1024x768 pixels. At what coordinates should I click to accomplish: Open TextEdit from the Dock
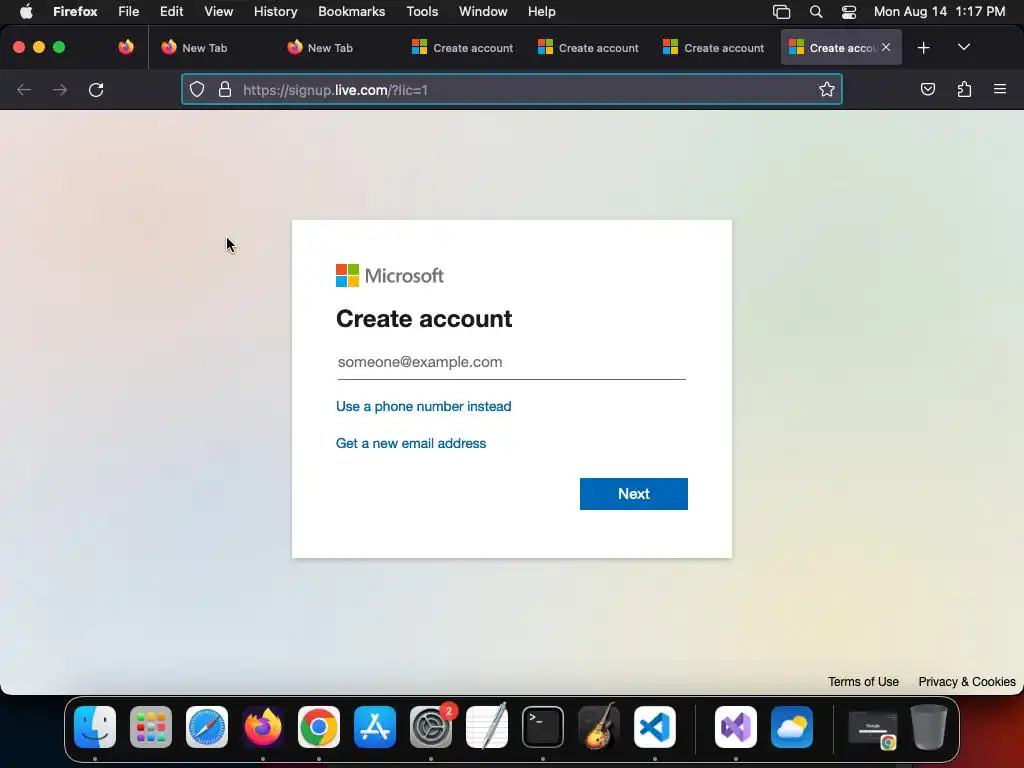pos(487,727)
